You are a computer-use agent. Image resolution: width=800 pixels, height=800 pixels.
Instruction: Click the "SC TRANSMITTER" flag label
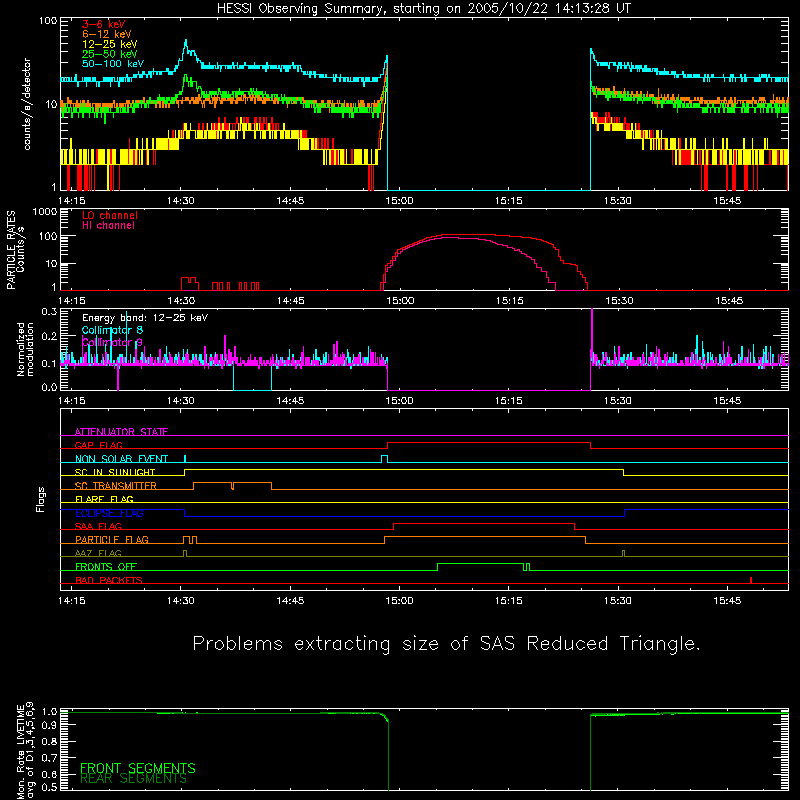click(x=116, y=485)
